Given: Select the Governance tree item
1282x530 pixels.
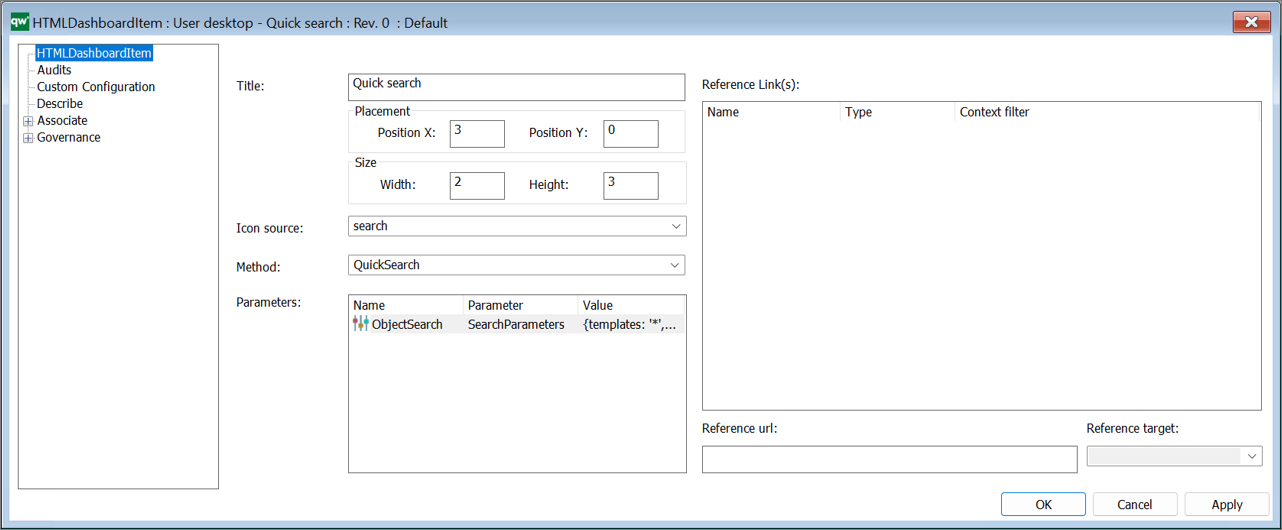Looking at the screenshot, I should point(69,138).
